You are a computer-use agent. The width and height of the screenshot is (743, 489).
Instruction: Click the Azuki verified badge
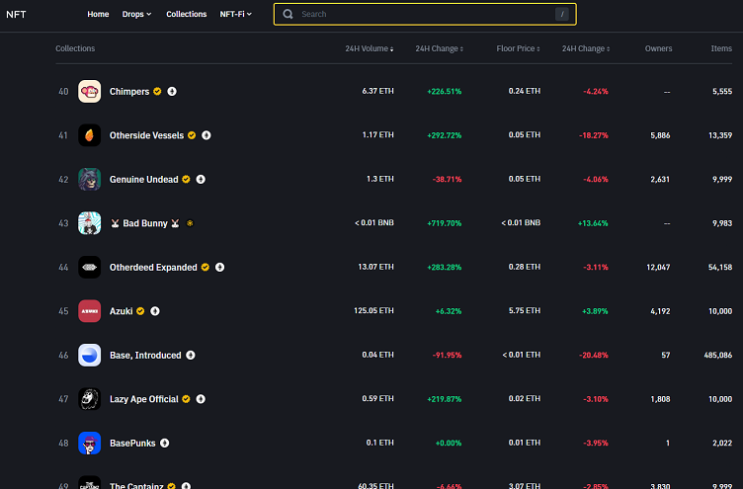(140, 311)
